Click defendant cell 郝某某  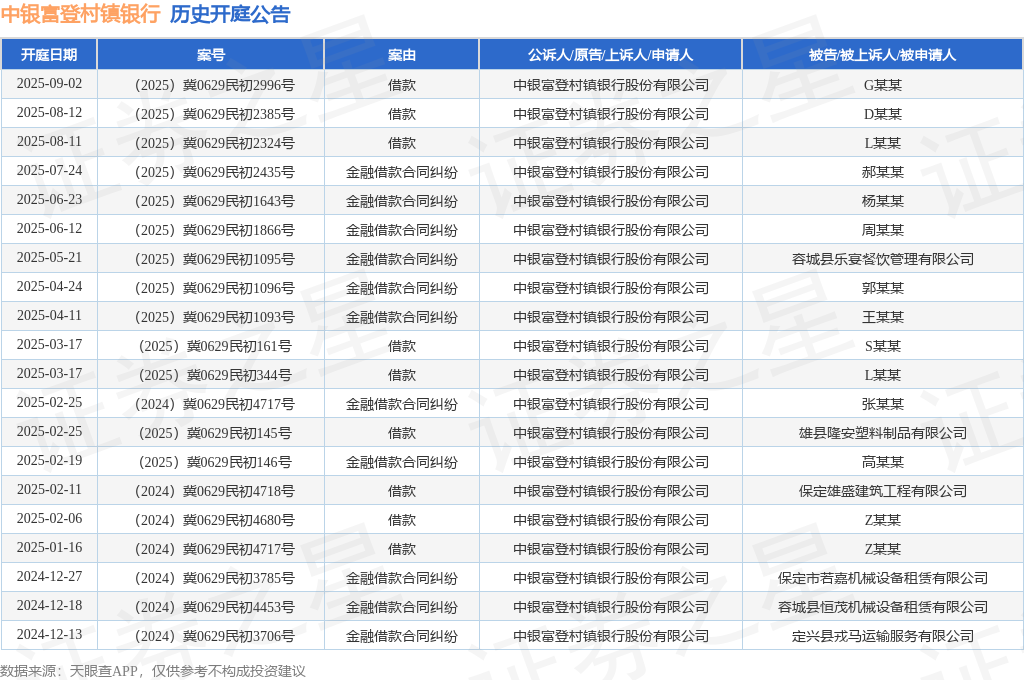pos(882,172)
